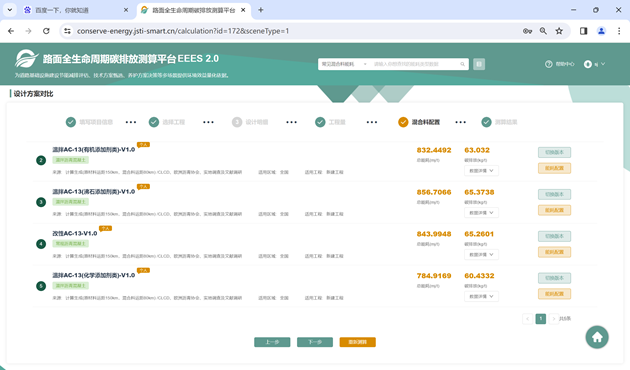Bookmark this page with the star icon
The height and width of the screenshot is (370, 630).
point(559,31)
